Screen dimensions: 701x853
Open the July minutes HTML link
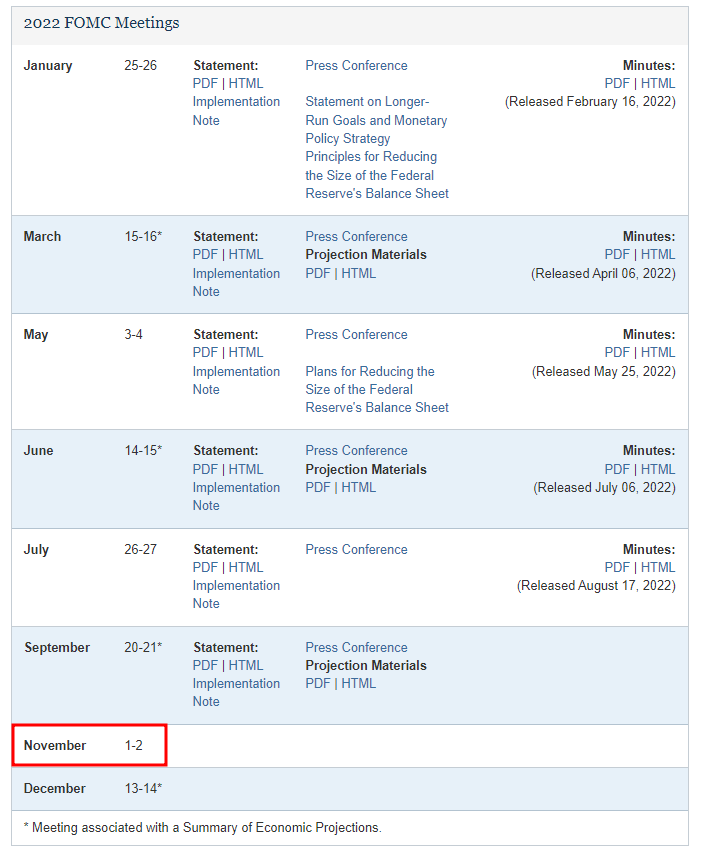[x=658, y=568]
